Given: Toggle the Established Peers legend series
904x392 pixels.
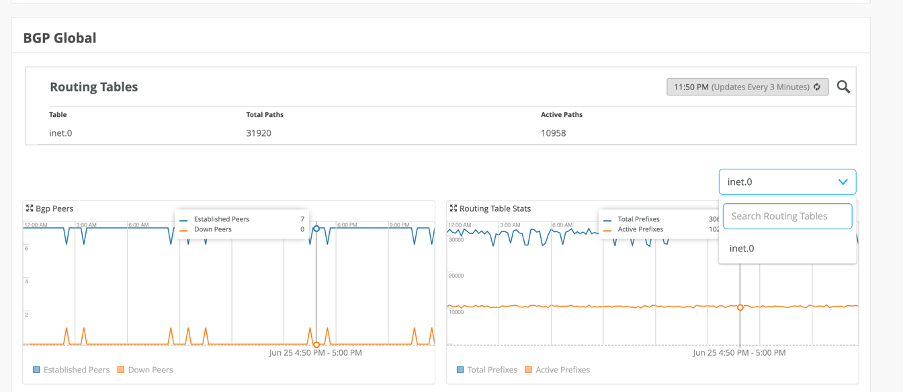Looking at the screenshot, I should point(71,370).
